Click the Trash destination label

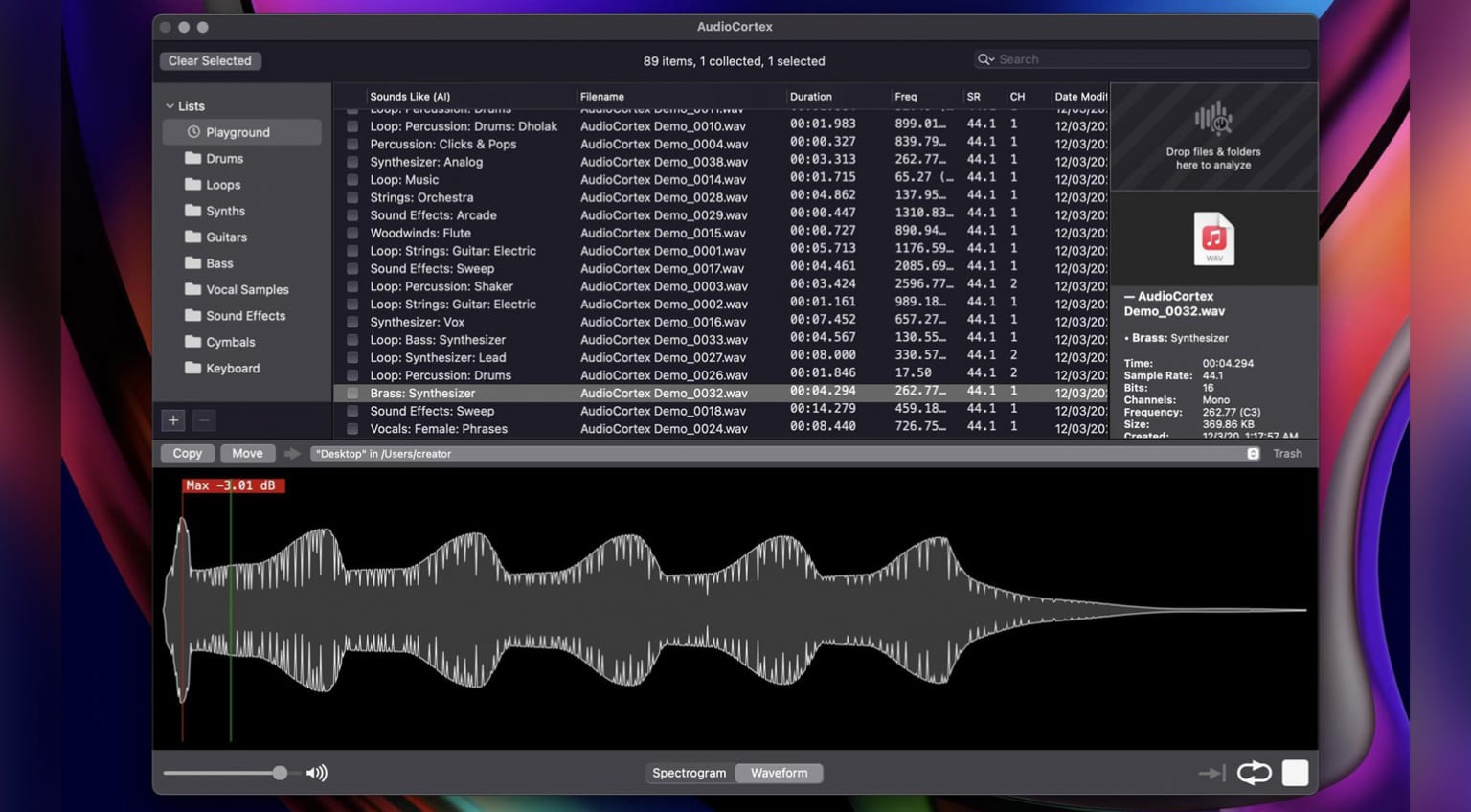pyautogui.click(x=1287, y=454)
